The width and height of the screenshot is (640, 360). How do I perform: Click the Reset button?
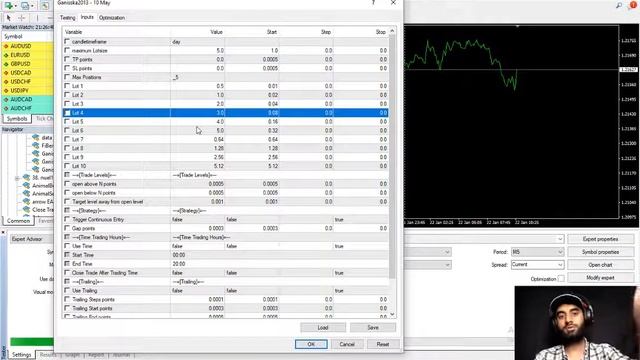[x=383, y=344]
